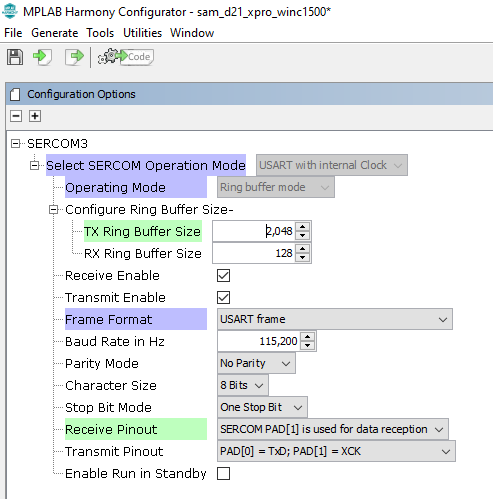Open the Utilities menu
493x499 pixels.
coord(142,33)
